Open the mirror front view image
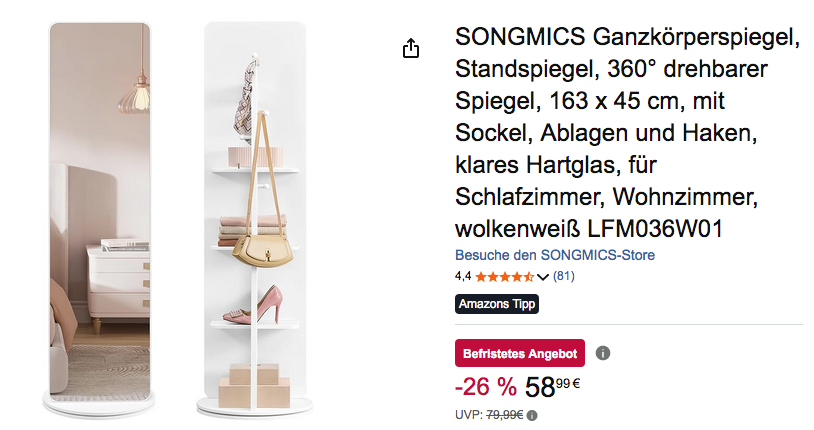Viewport: 814px width, 430px height. [x=98, y=215]
